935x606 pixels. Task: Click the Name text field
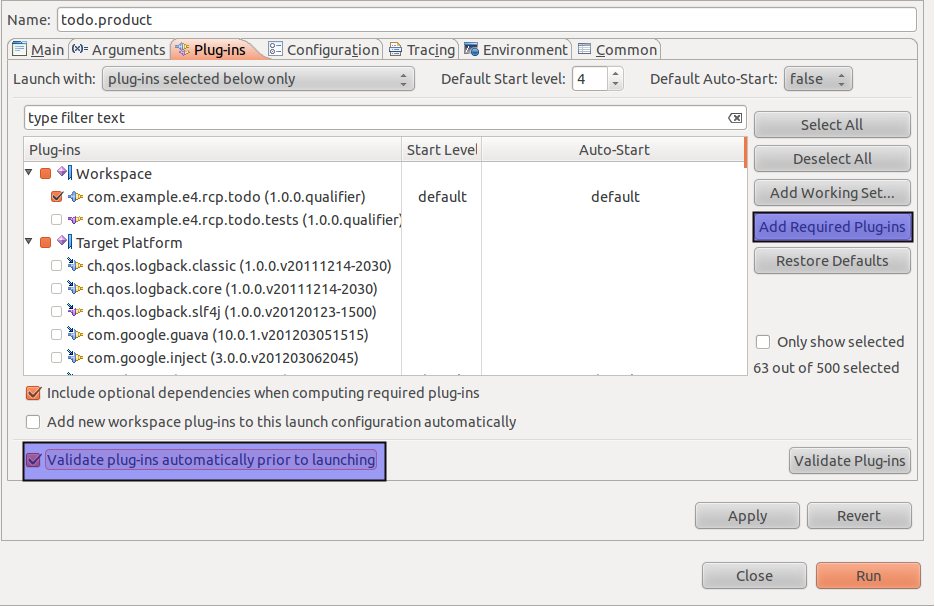485,19
